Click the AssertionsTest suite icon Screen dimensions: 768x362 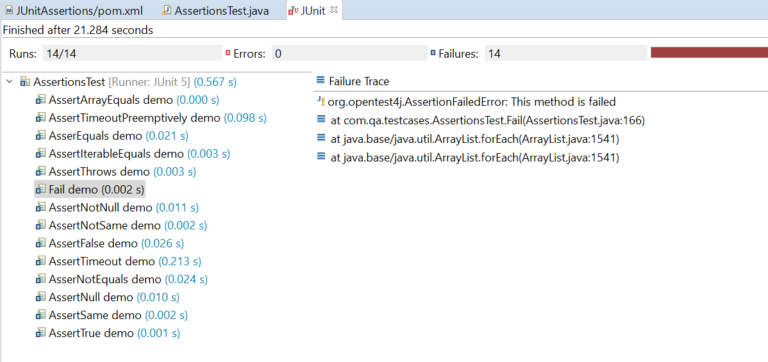25,82
